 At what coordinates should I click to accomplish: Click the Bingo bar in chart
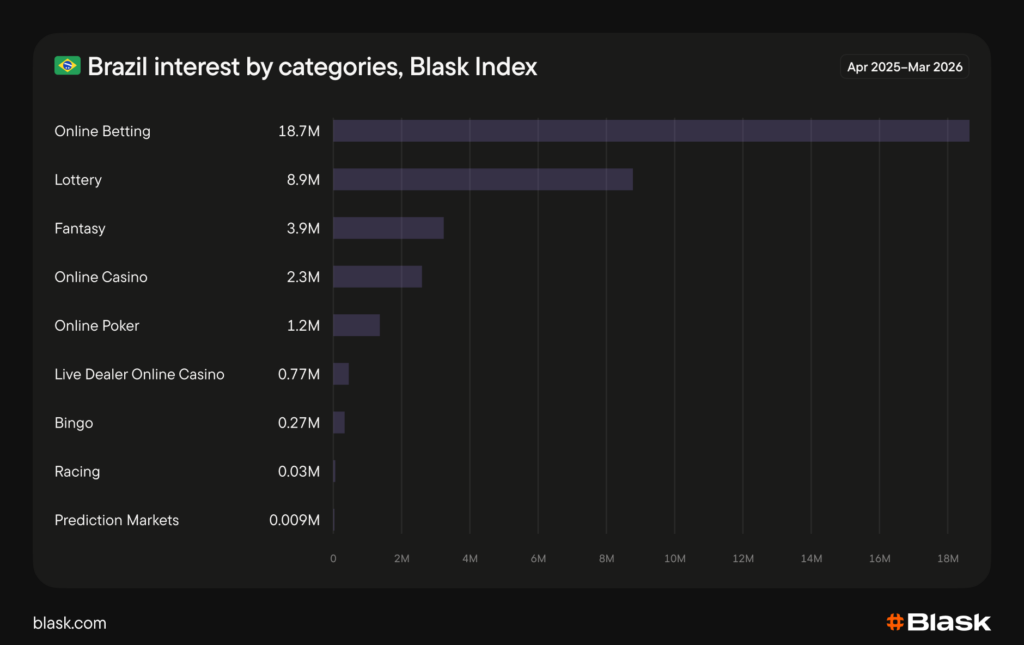click(x=339, y=423)
